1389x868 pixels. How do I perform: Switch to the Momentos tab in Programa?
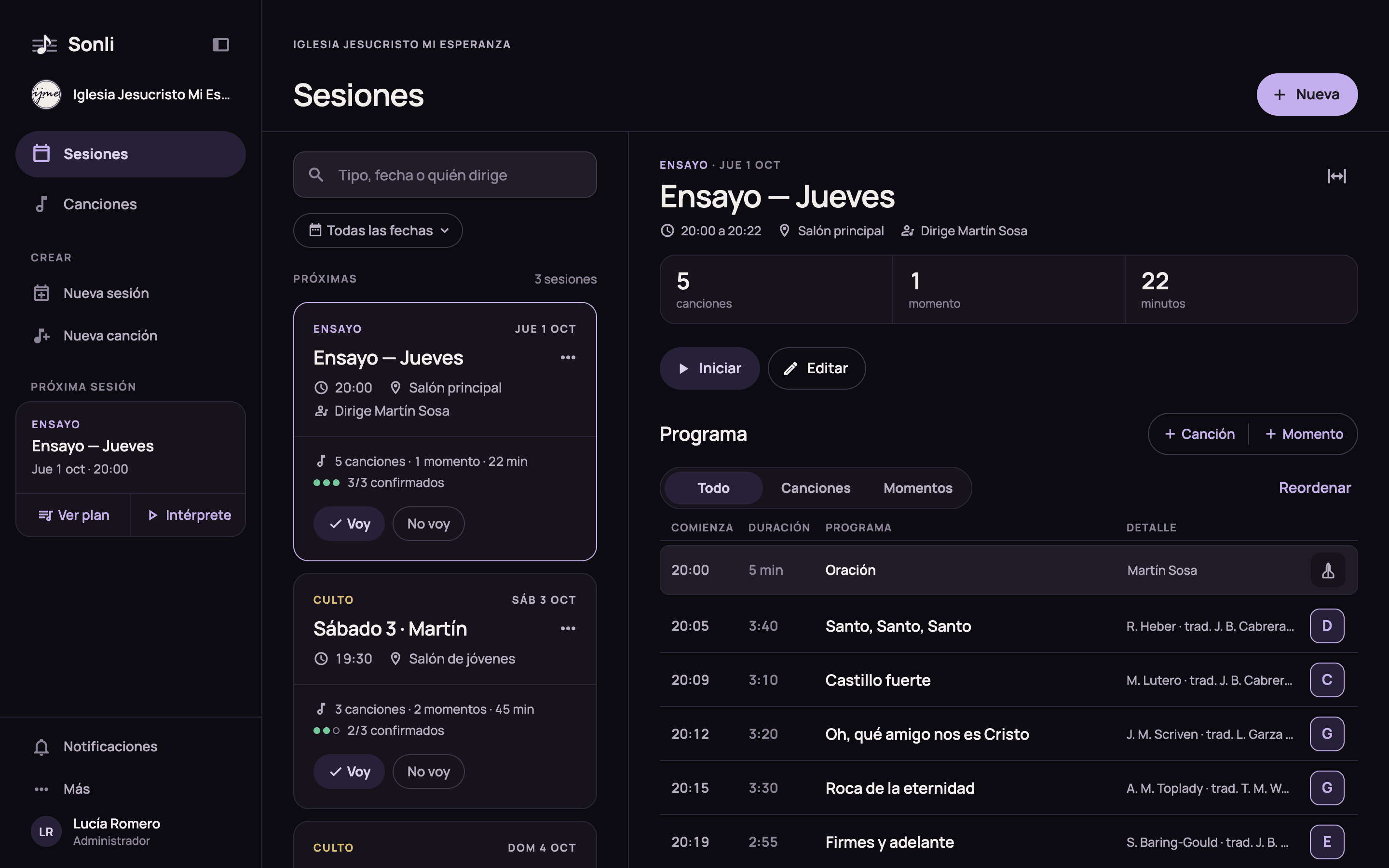pos(918,488)
